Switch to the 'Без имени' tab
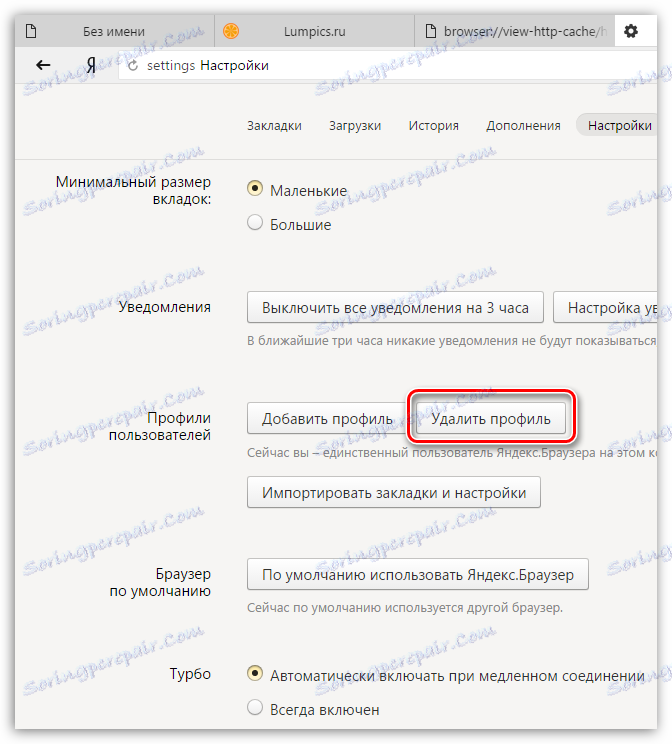Viewport: 672px width, 744px height. coord(114,31)
